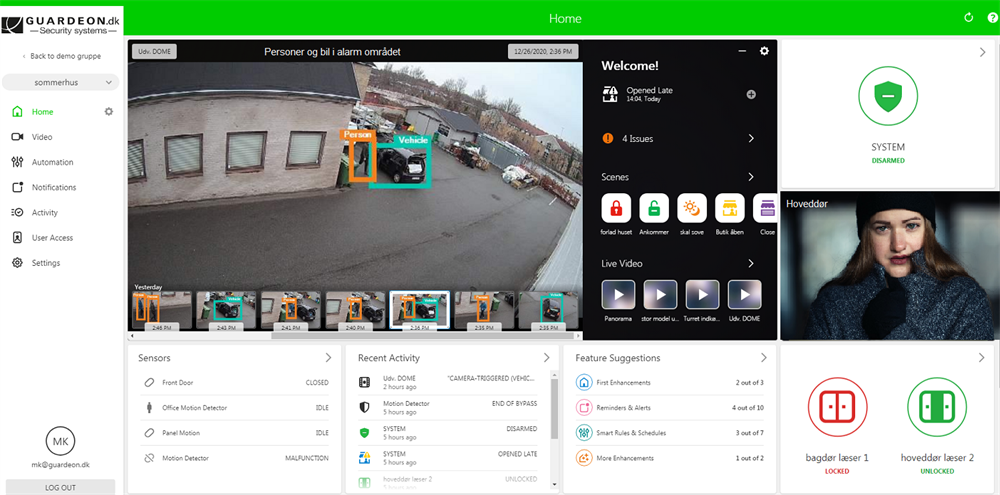Click the refresh icon in green header
This screenshot has height=495, width=1000.
[969, 18]
